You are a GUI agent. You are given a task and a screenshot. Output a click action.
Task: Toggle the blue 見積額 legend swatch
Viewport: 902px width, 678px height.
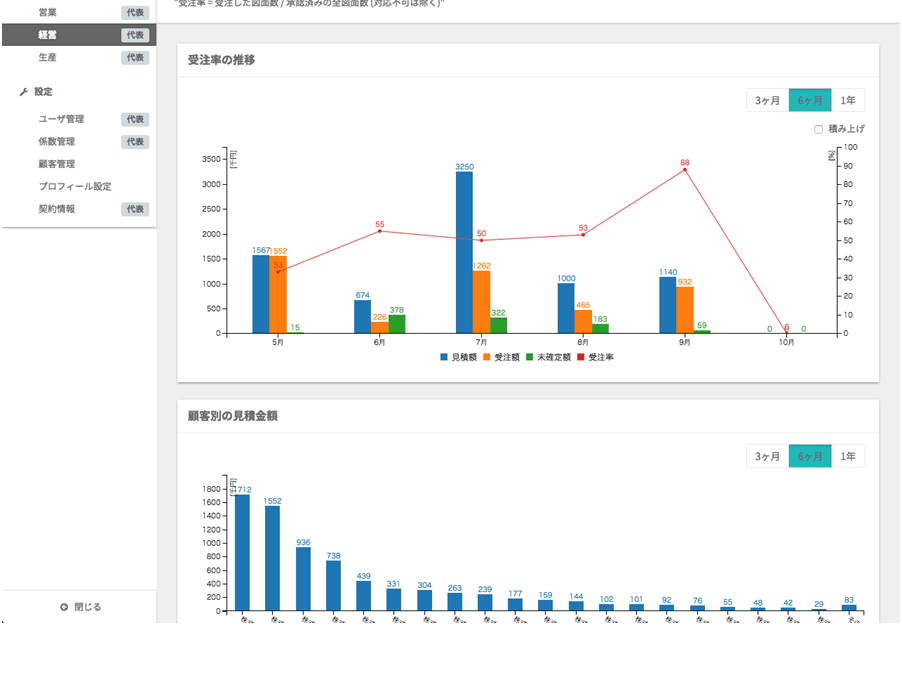443,357
